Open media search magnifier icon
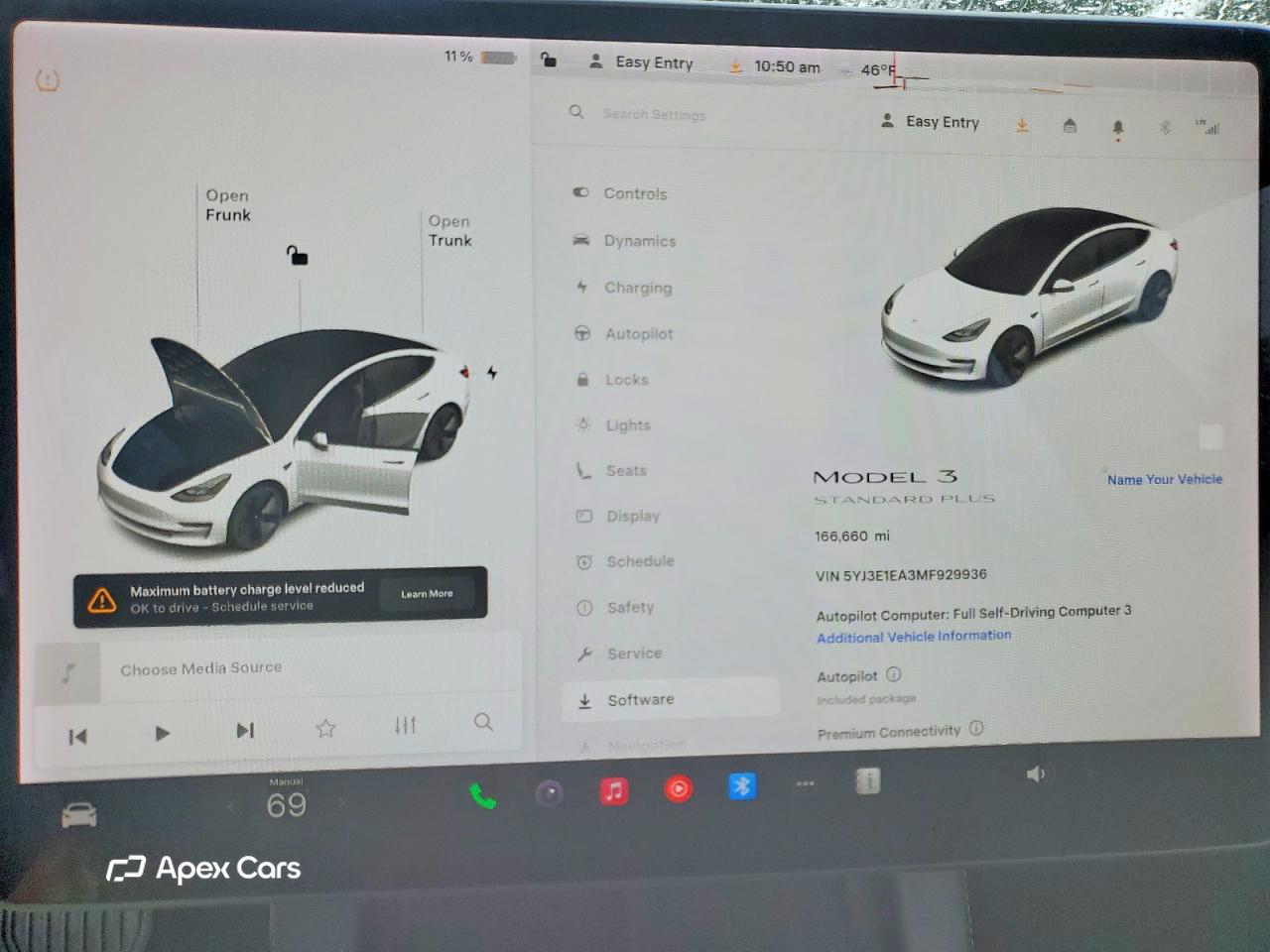The image size is (1270, 952). pos(483,722)
